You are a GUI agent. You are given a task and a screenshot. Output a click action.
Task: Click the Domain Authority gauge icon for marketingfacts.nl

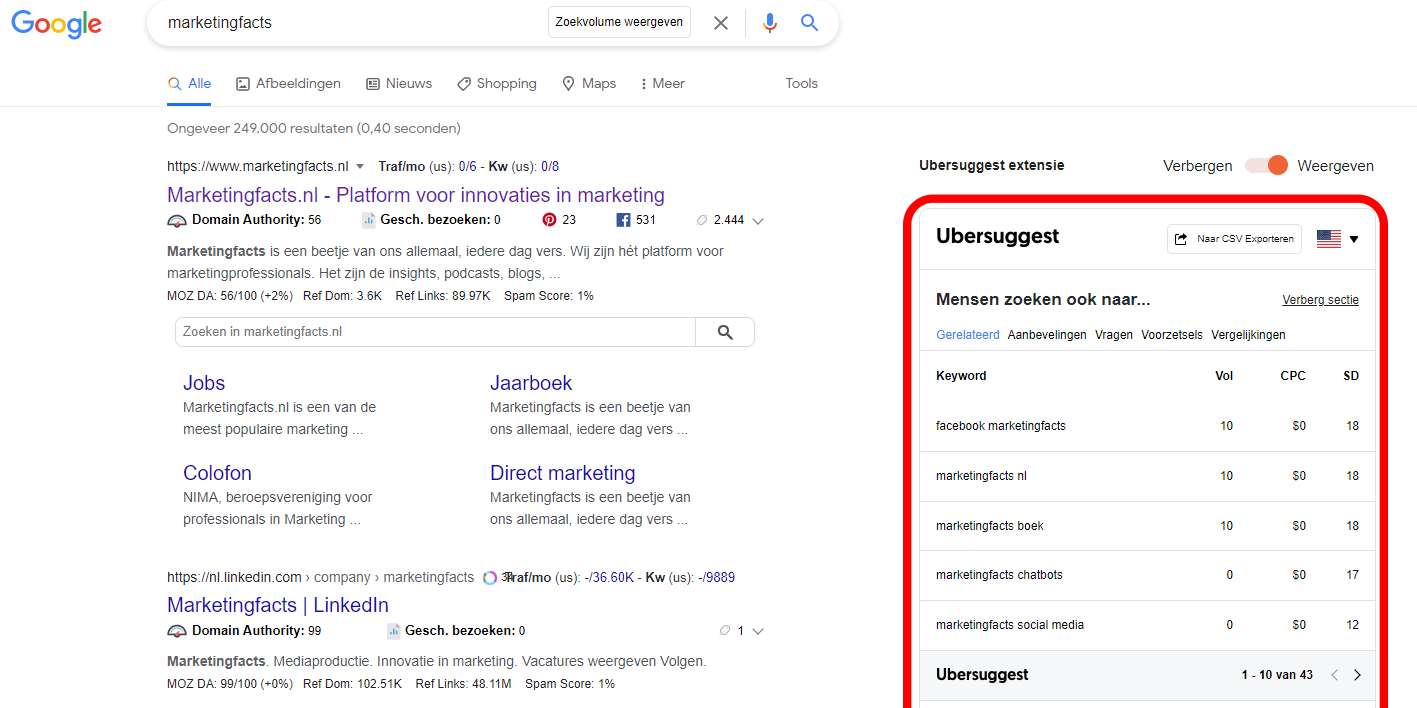click(177, 220)
